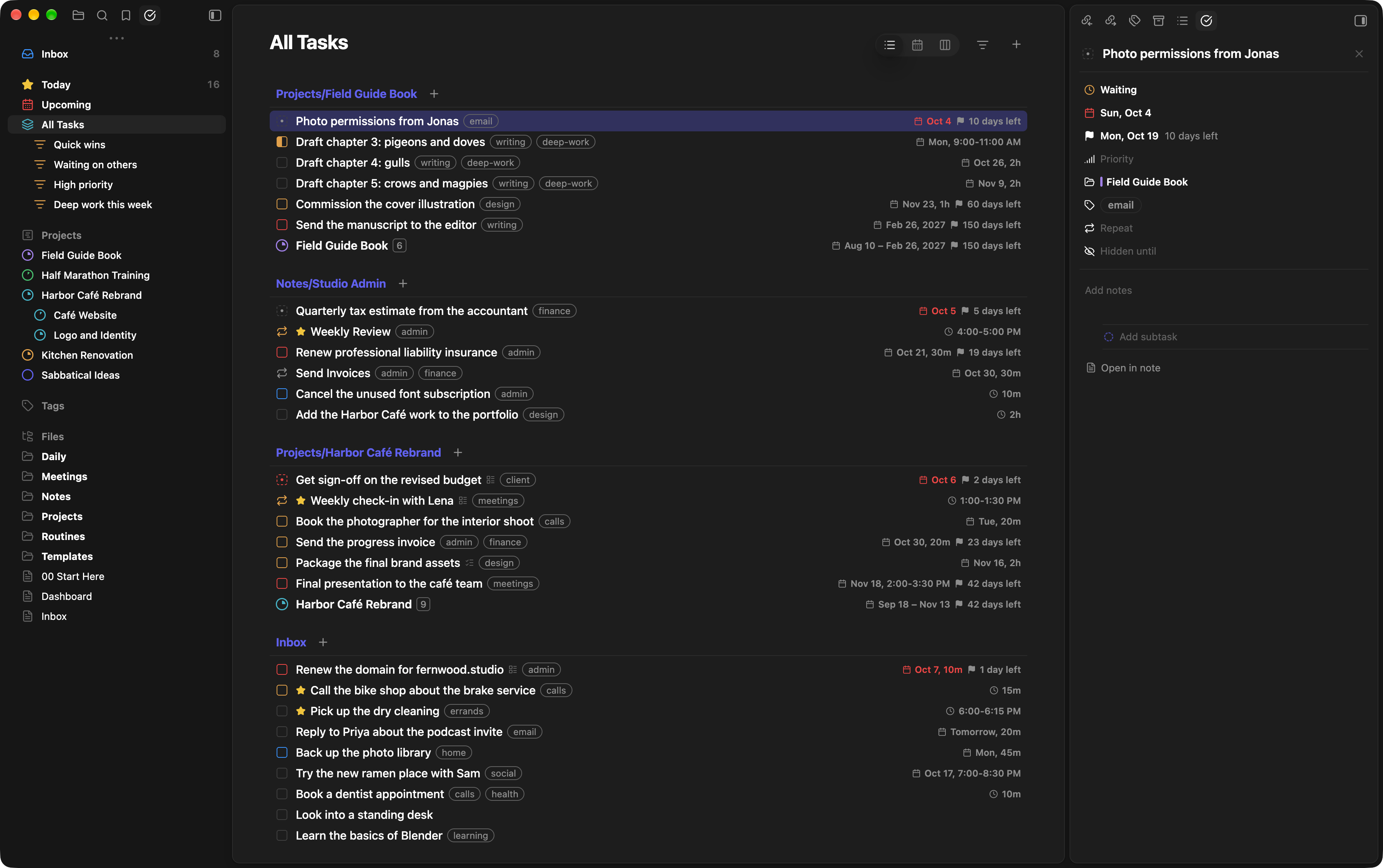Open the bookmarks icon in the title bar

click(126, 15)
